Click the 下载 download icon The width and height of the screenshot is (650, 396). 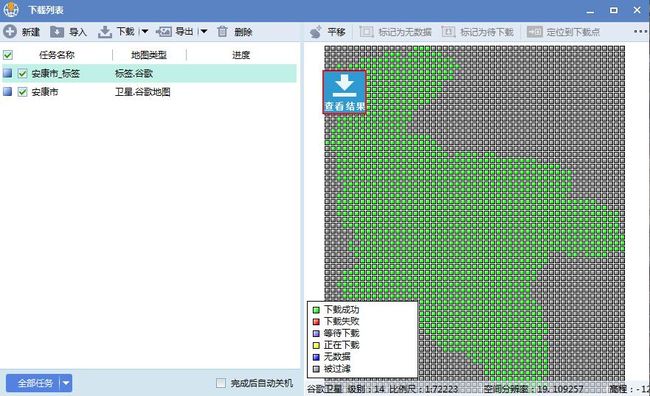(105, 32)
